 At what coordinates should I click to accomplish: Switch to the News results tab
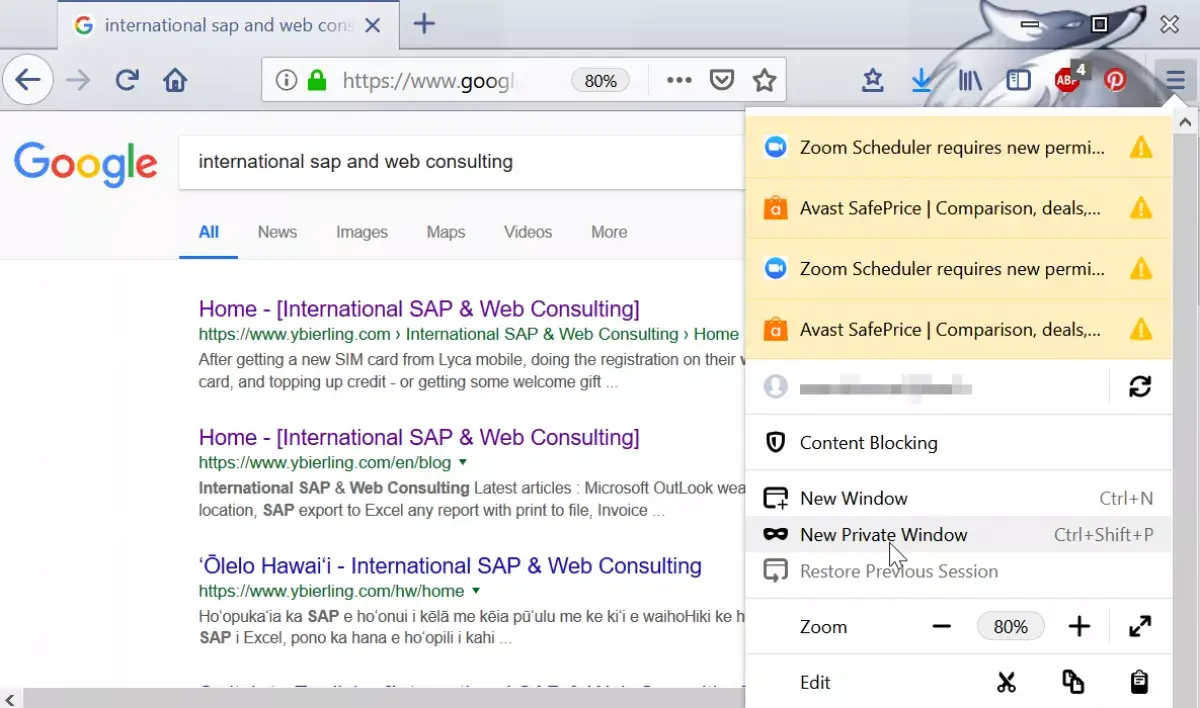pyautogui.click(x=277, y=232)
